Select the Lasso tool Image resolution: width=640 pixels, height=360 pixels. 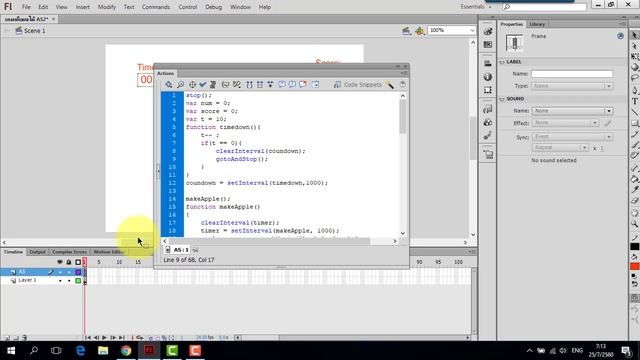point(634,78)
